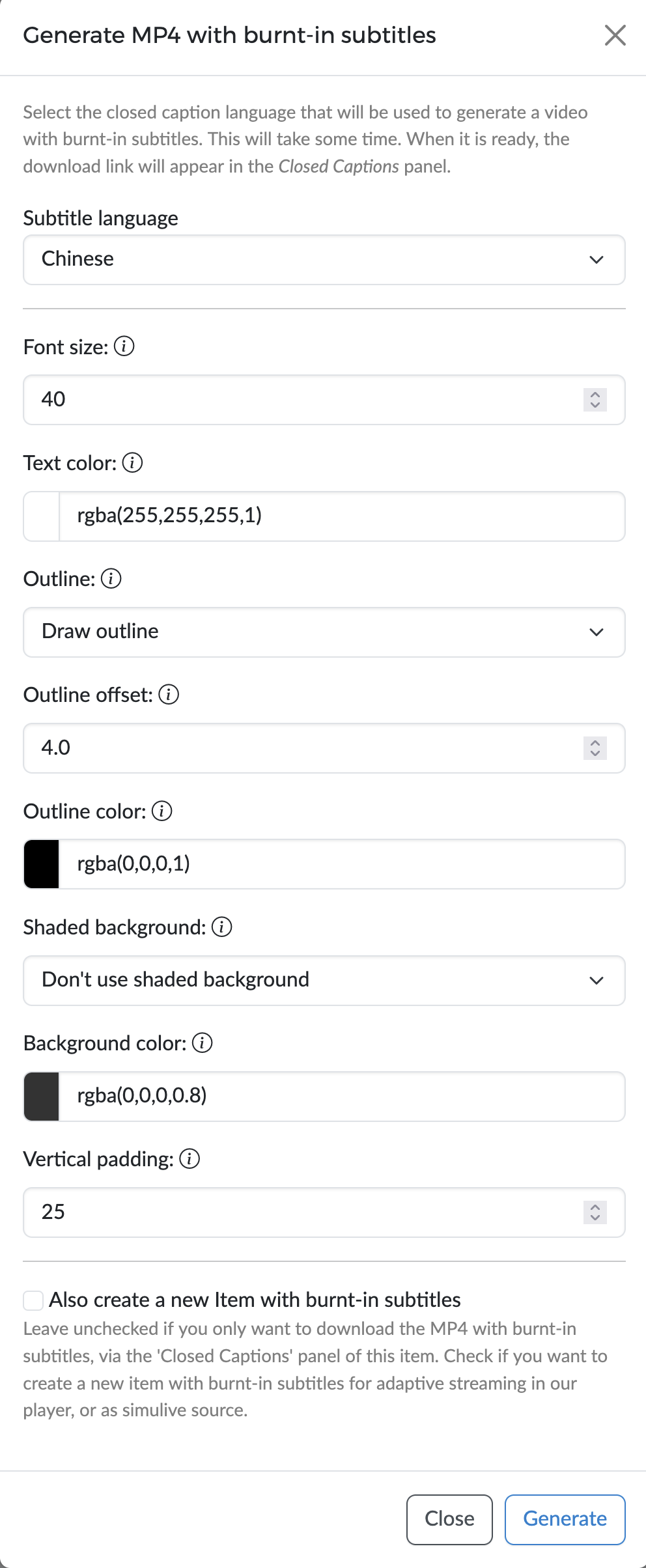Expand the Draw outline dropdown
646x1568 pixels.
pyautogui.click(x=324, y=632)
